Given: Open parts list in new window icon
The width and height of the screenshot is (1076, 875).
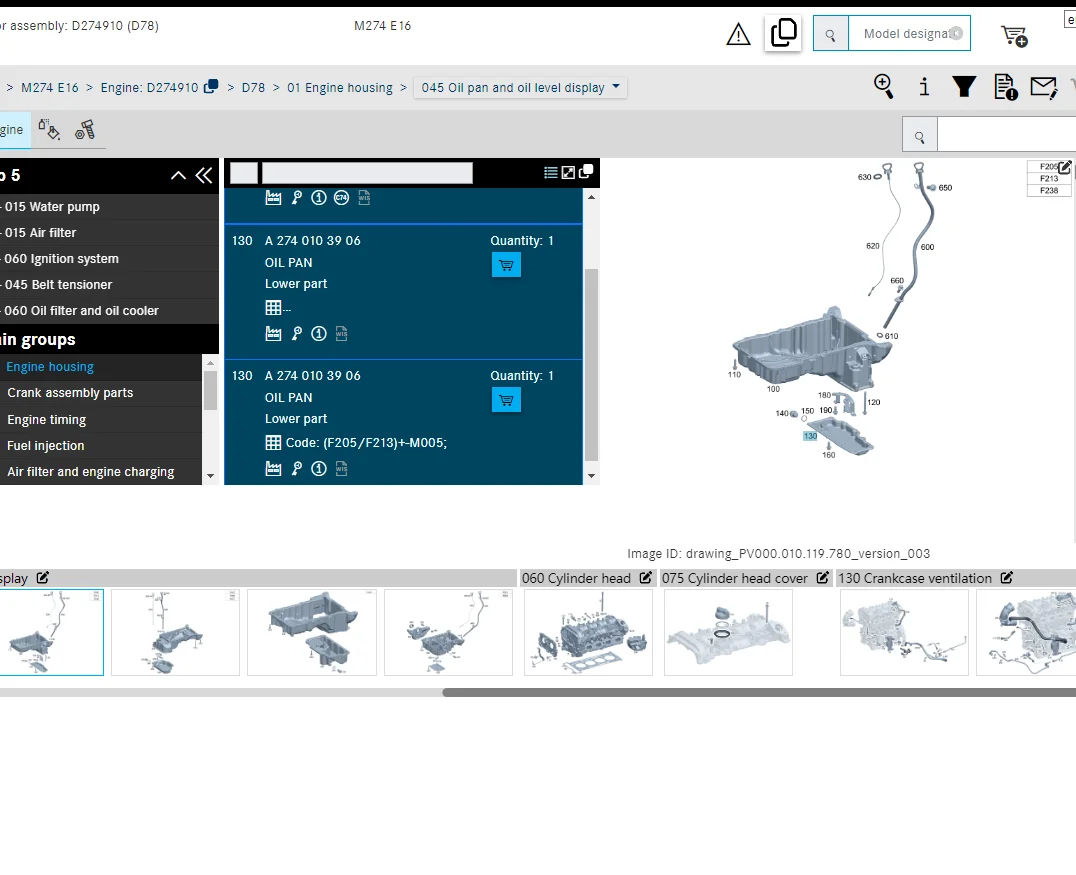Looking at the screenshot, I should tap(586, 172).
